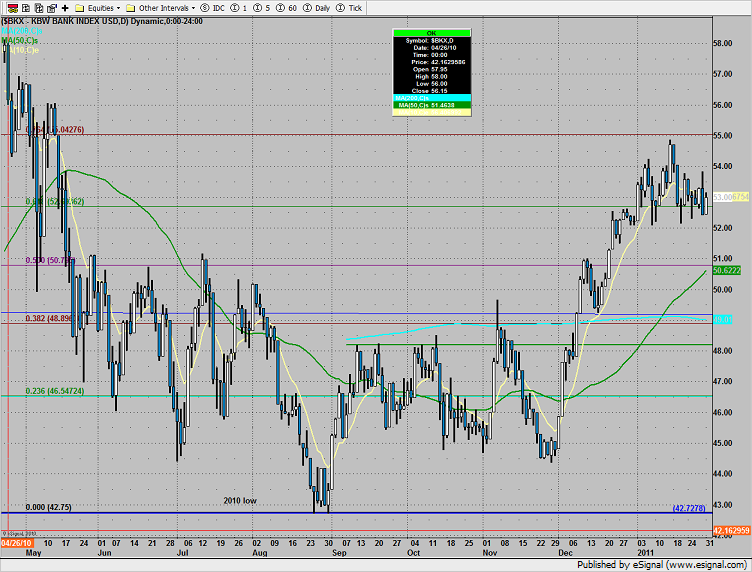
Task: Click the 0.000 (42.75) Fibonacci level label
Action: (x=47, y=507)
